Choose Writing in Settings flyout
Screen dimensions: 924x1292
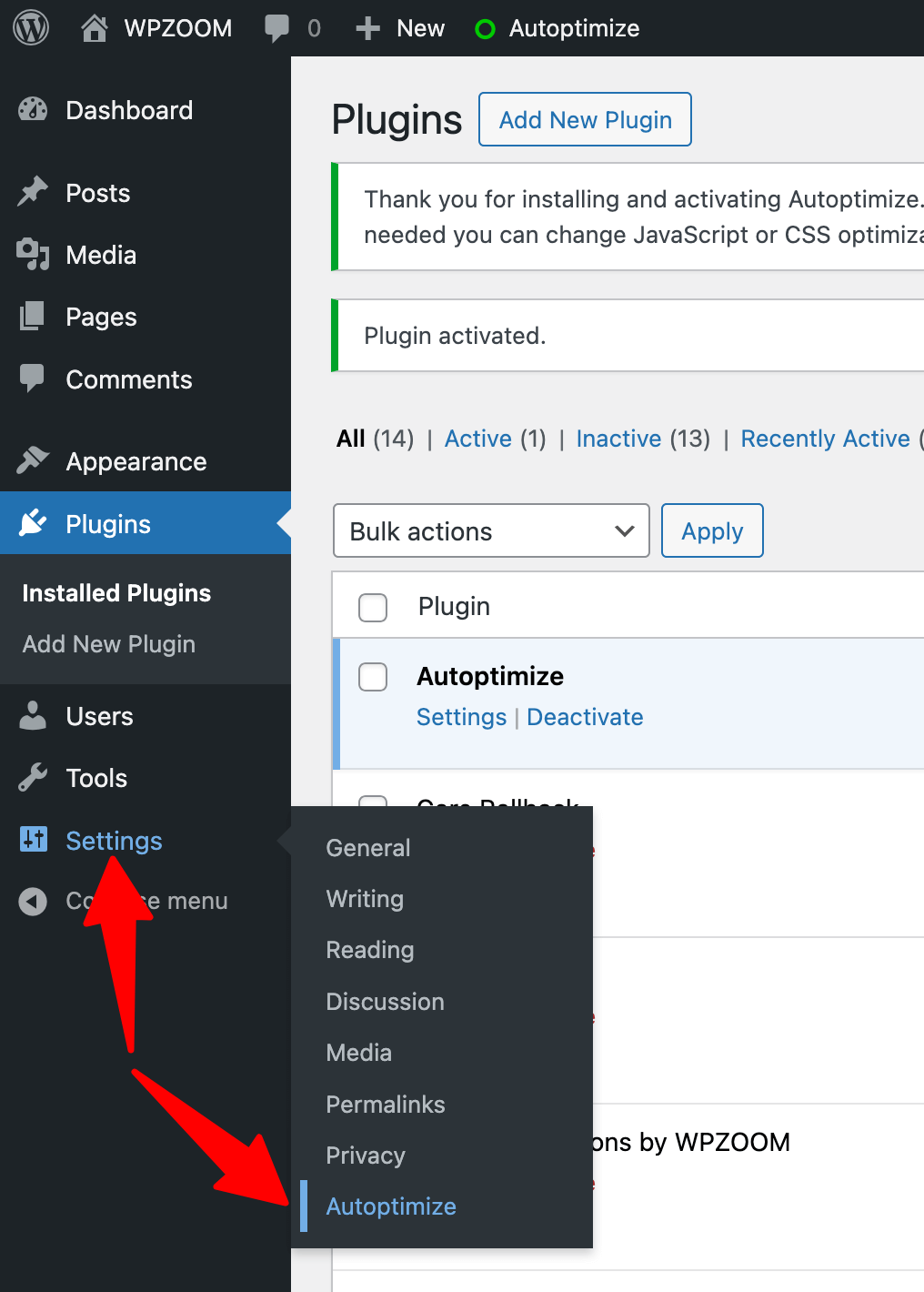coord(365,899)
